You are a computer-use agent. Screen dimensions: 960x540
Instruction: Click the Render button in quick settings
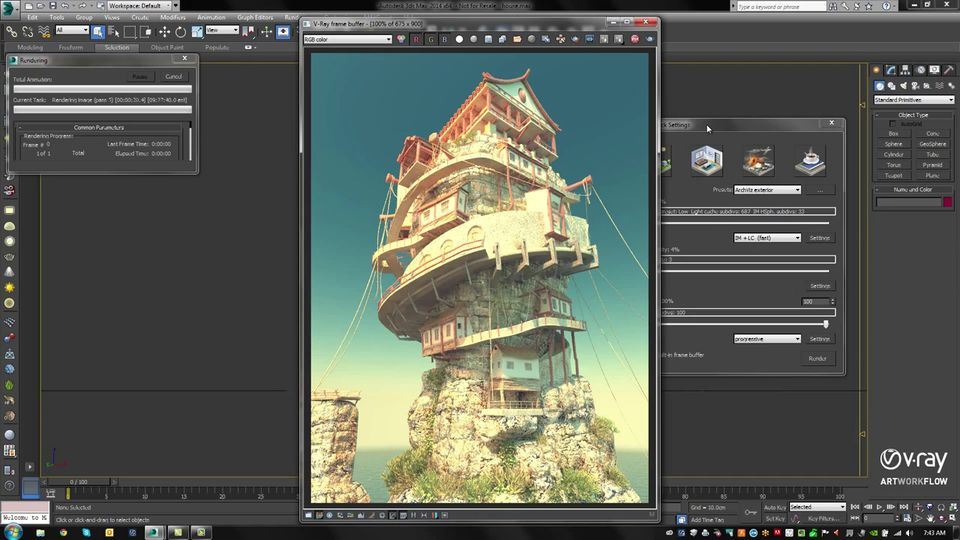click(x=817, y=359)
